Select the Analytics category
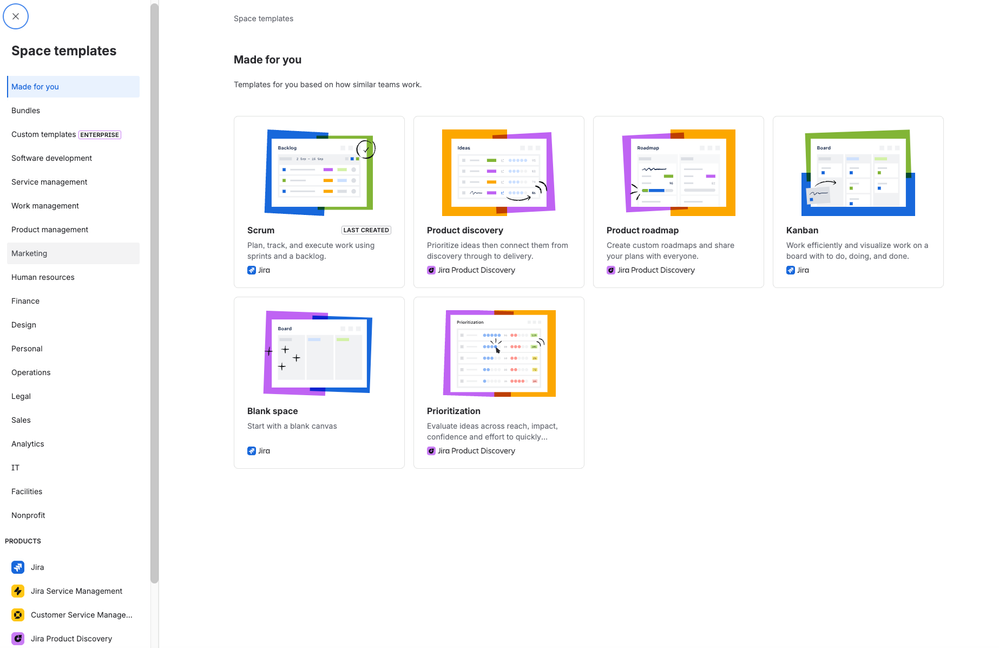The image size is (999, 648). click(x=73, y=443)
